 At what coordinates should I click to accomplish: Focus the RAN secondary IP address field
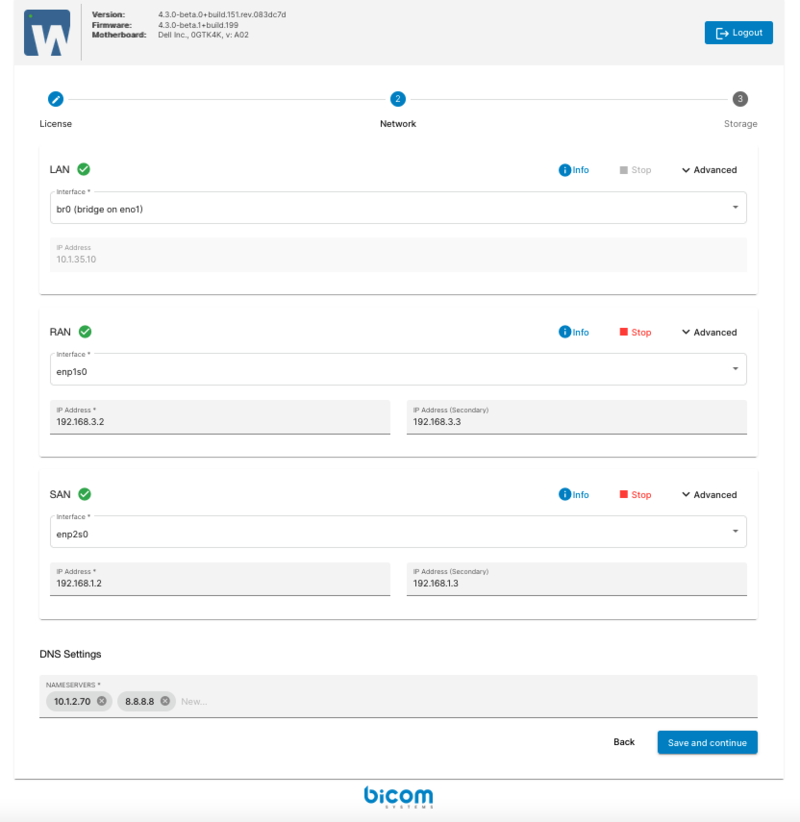click(576, 422)
